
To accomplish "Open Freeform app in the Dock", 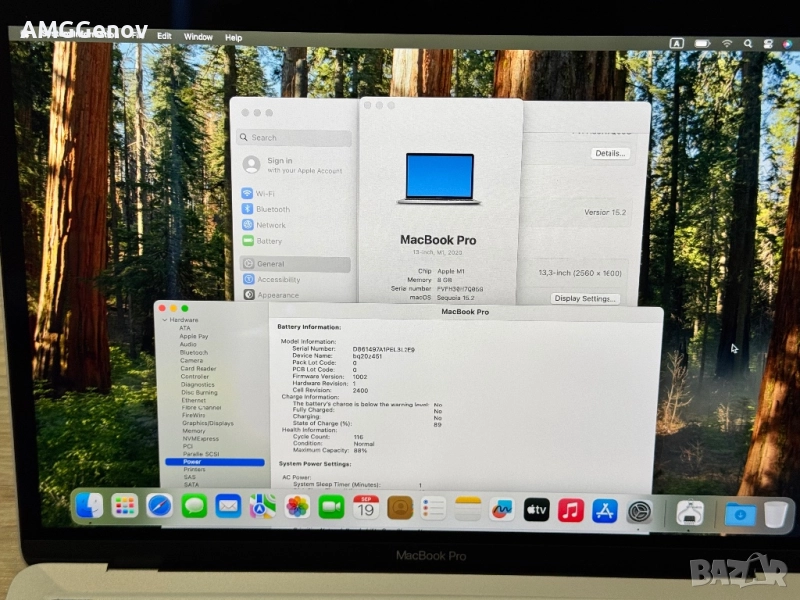I will (x=502, y=510).
